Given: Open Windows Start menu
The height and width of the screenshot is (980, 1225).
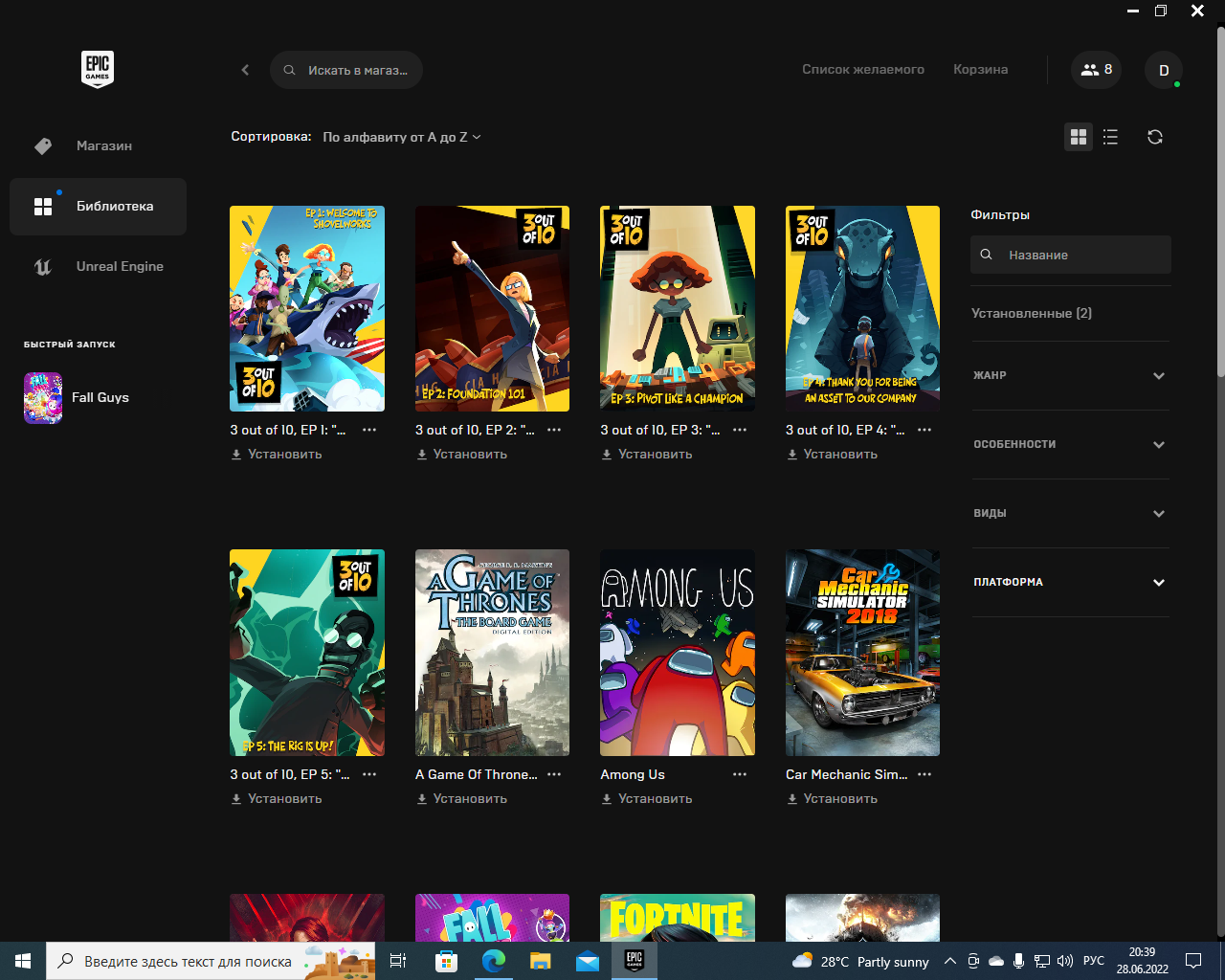Looking at the screenshot, I should click(x=23, y=961).
